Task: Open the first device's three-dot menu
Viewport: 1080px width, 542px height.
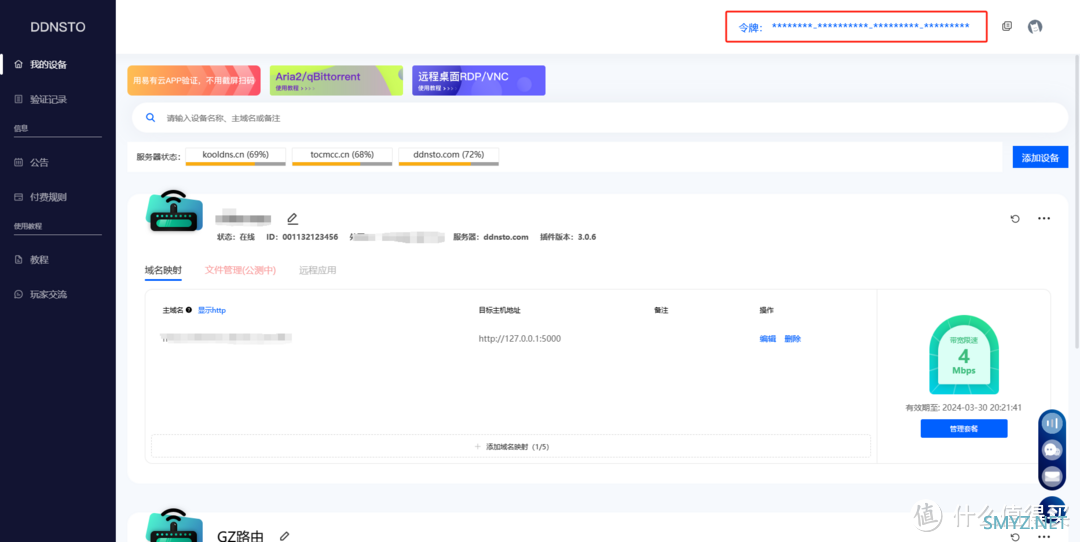Action: tap(1044, 219)
